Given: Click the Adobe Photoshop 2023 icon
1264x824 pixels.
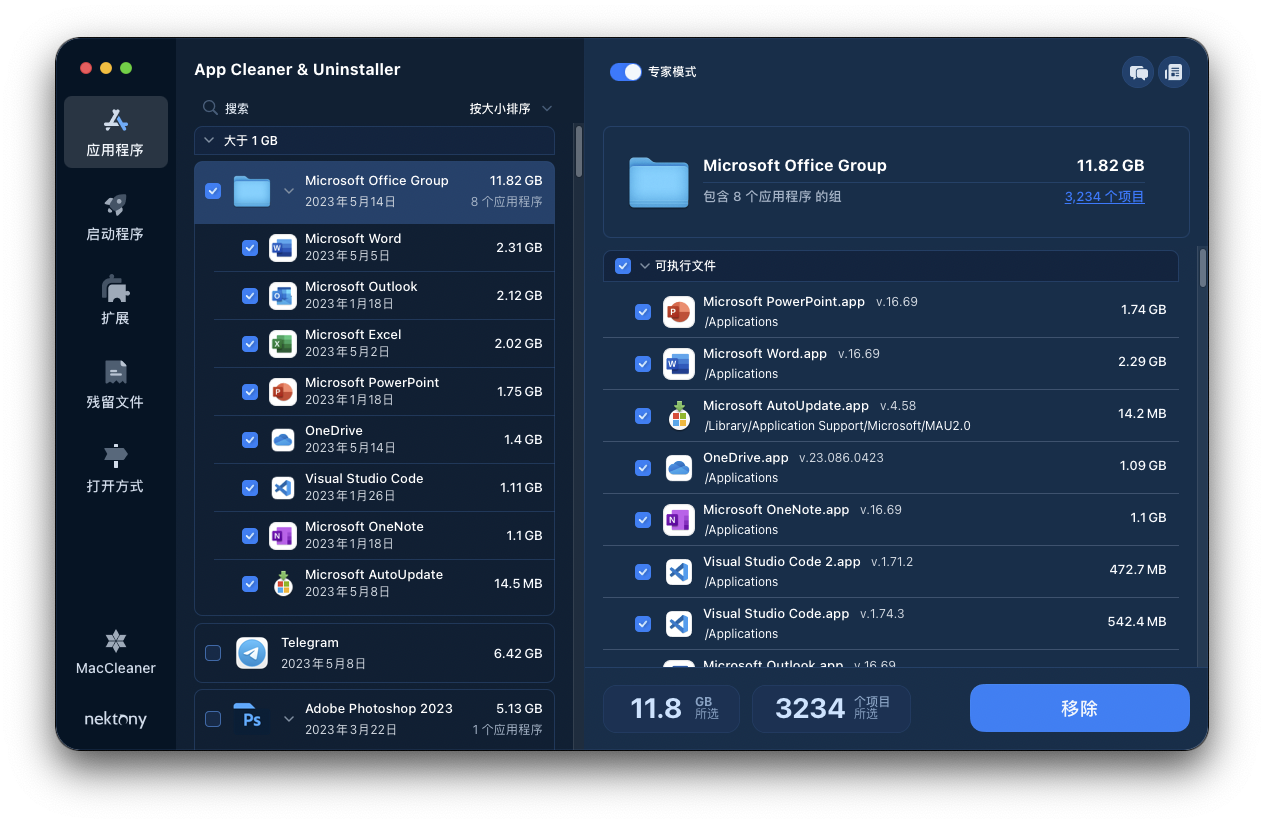Looking at the screenshot, I should click(x=252, y=719).
